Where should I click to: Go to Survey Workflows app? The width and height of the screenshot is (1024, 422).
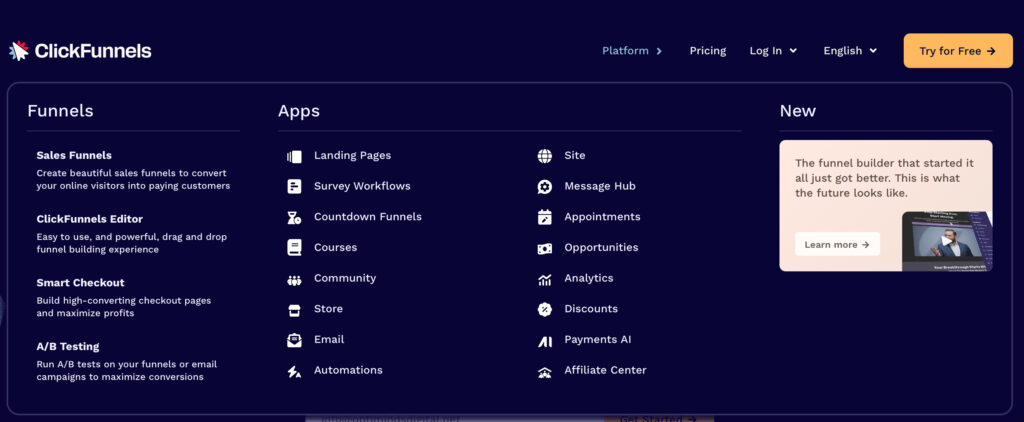(x=362, y=186)
